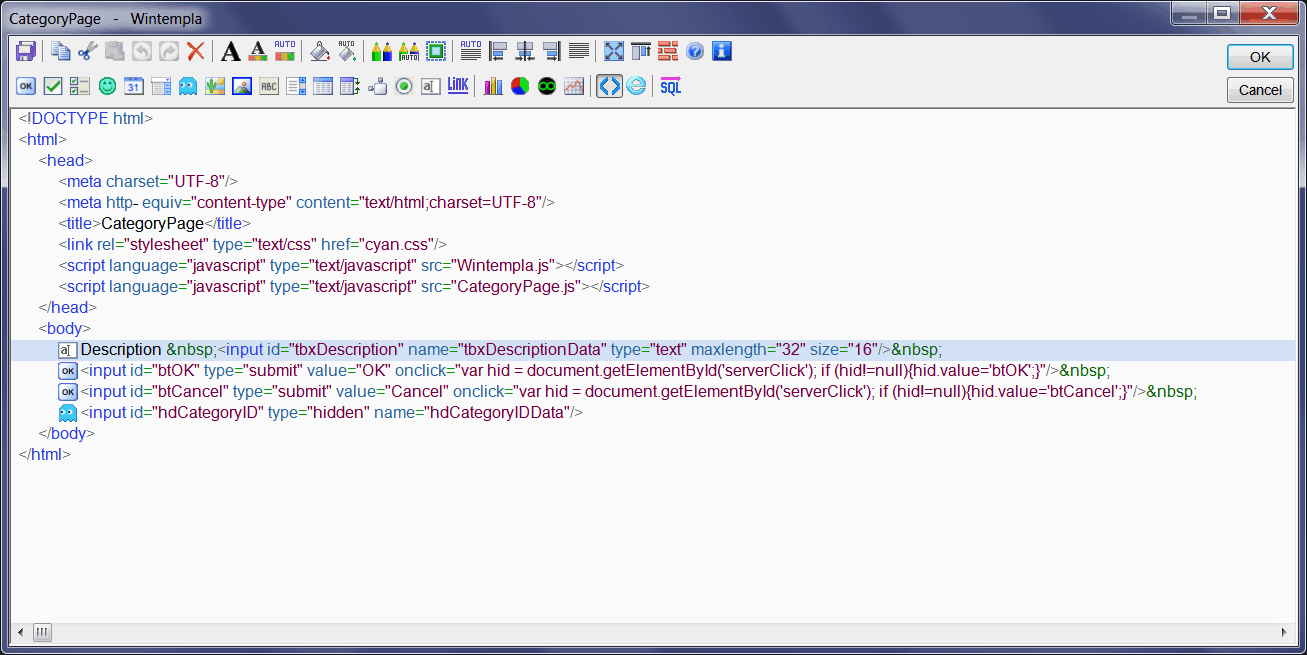This screenshot has width=1307, height=655.
Task: Insert an ABC label control
Action: pos(269,86)
